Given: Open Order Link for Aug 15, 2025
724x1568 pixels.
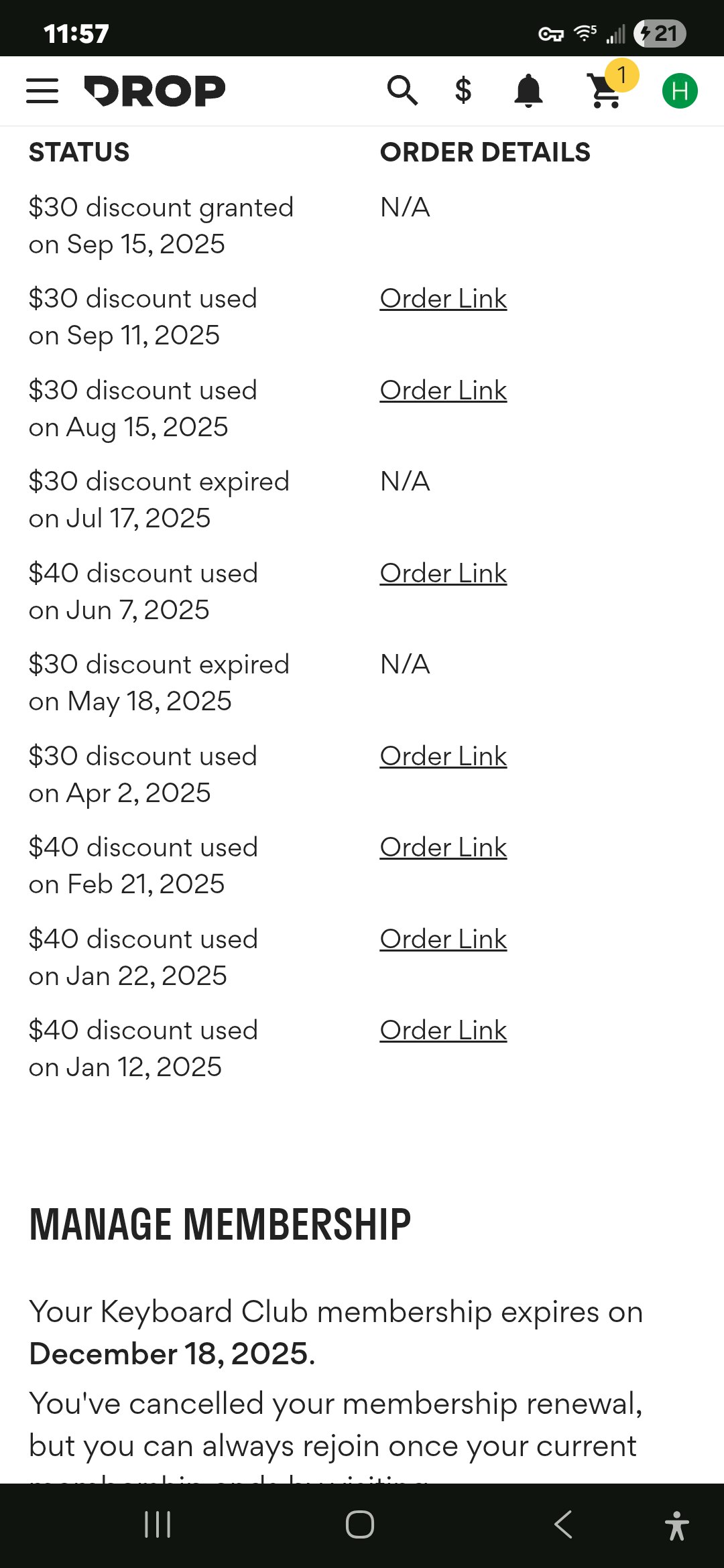Looking at the screenshot, I should [x=443, y=391].
